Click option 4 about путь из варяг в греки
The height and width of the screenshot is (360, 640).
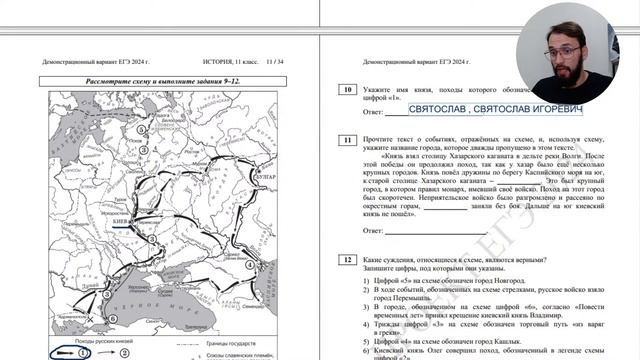coord(484,328)
